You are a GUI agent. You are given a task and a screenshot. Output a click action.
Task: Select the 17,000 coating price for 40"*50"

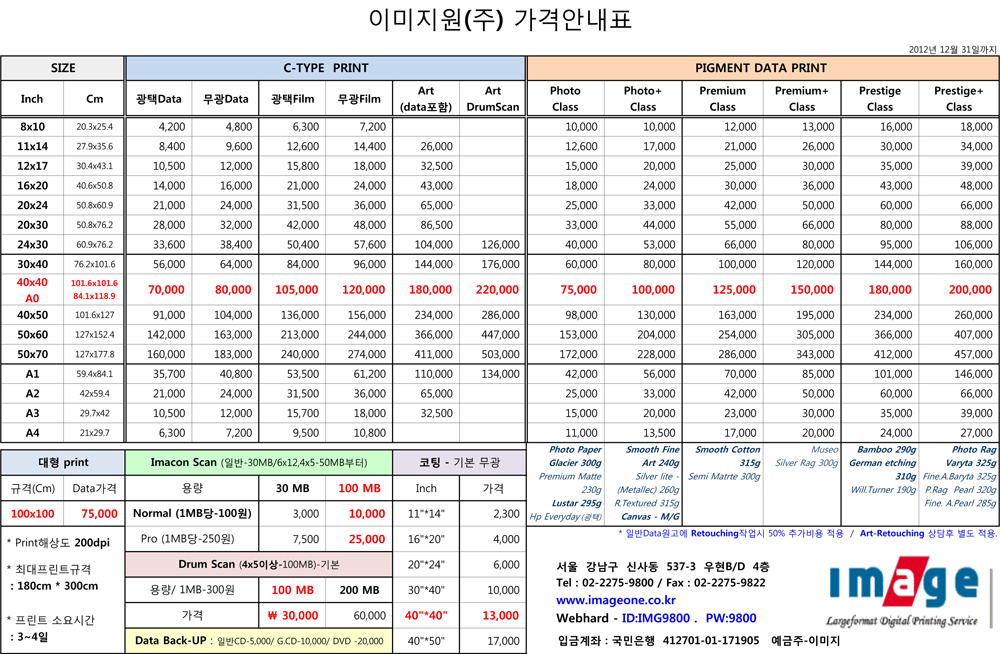(503, 641)
